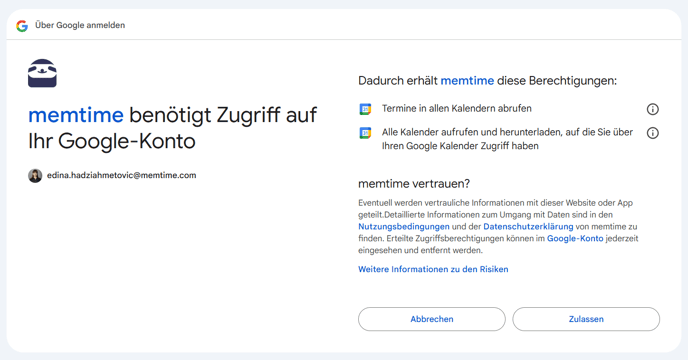Open the Google-Konto link

tap(575, 238)
